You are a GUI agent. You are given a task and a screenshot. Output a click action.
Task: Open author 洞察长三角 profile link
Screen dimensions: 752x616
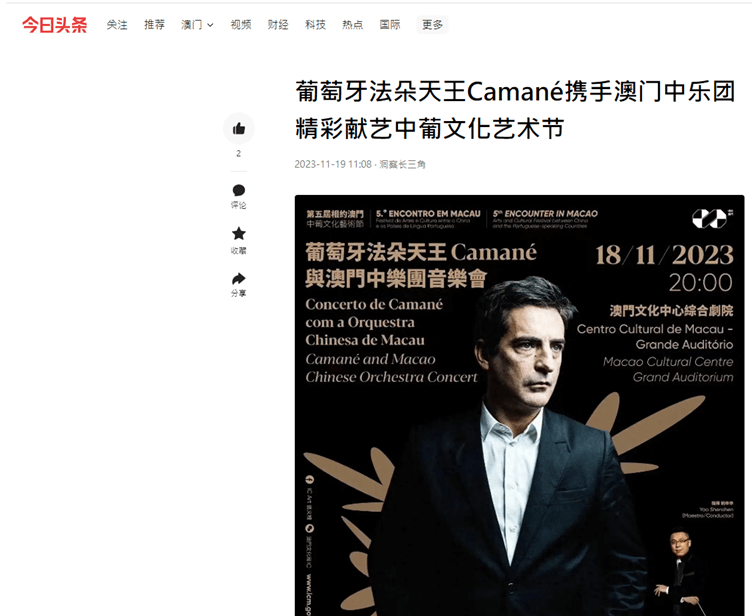coord(402,165)
